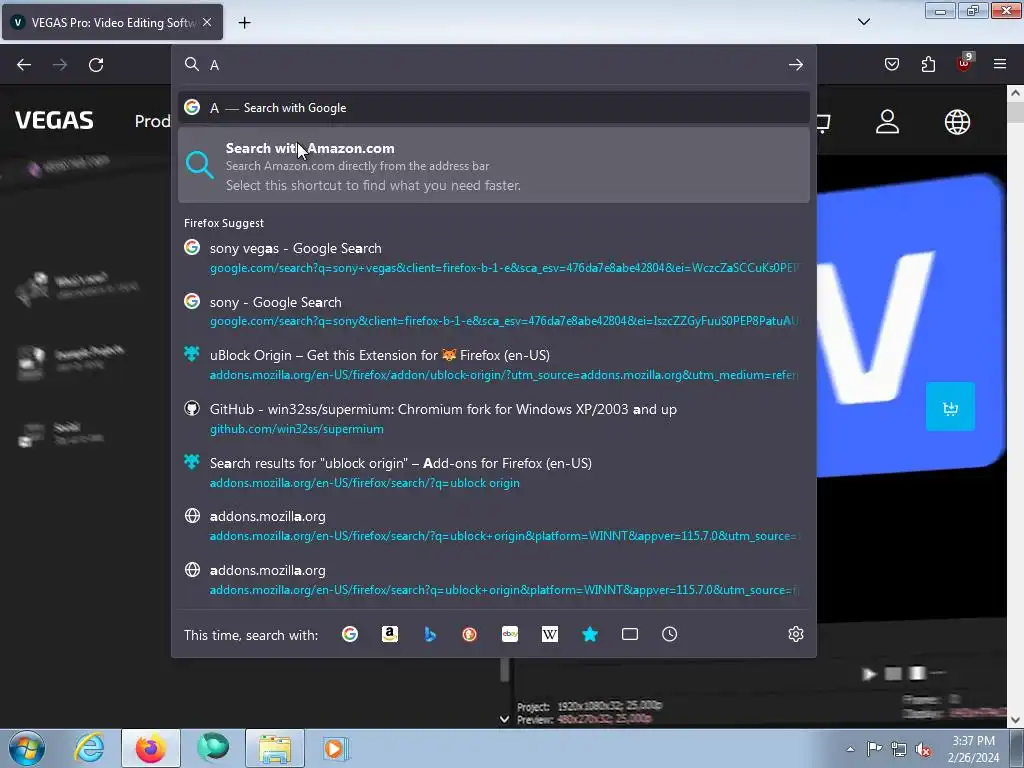Viewport: 1024px width, 768px height.
Task: Open the language globe icon
Action: pos(957,121)
